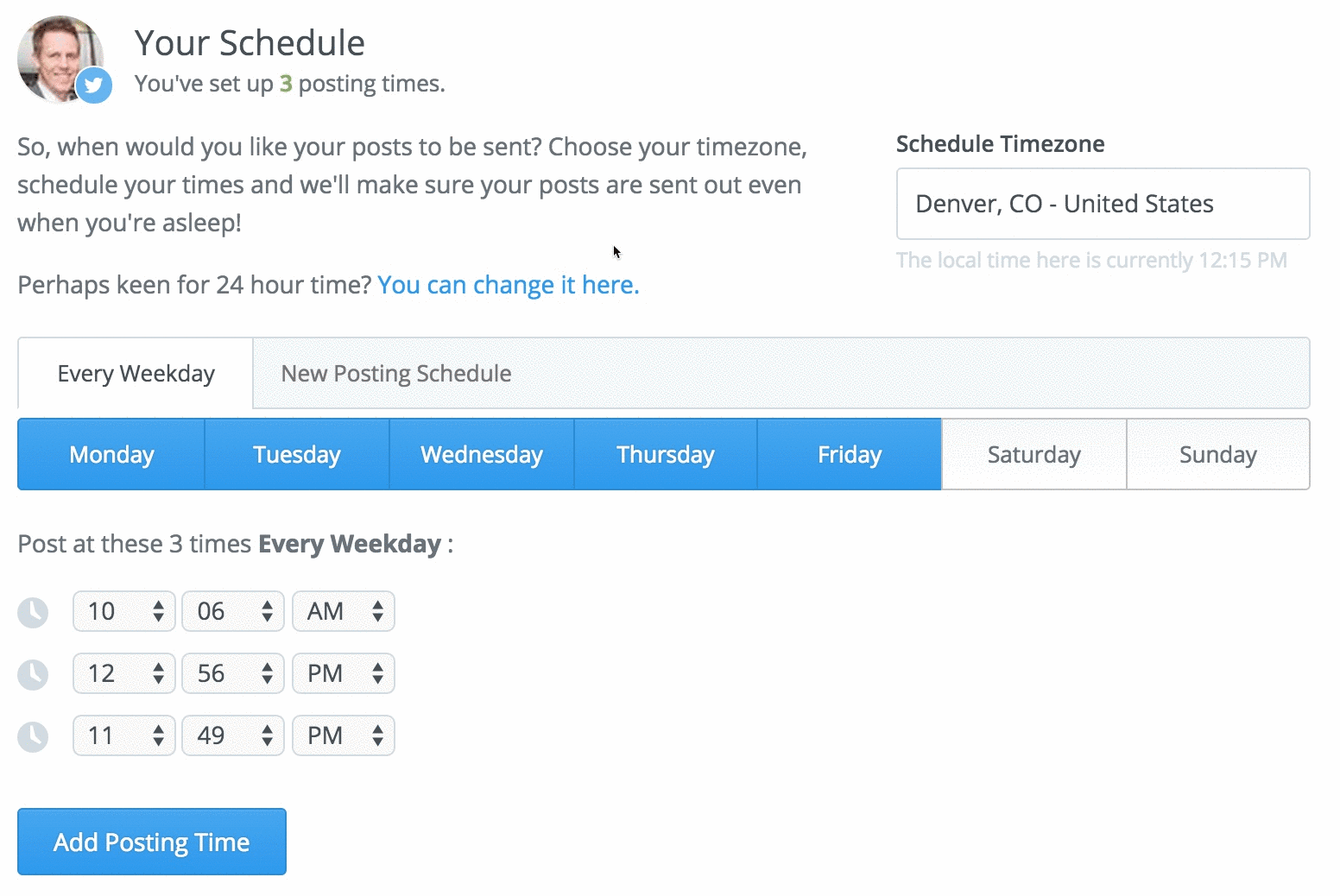The width and height of the screenshot is (1340, 896).
Task: Deselect Wednesday from the schedule
Action: click(481, 454)
